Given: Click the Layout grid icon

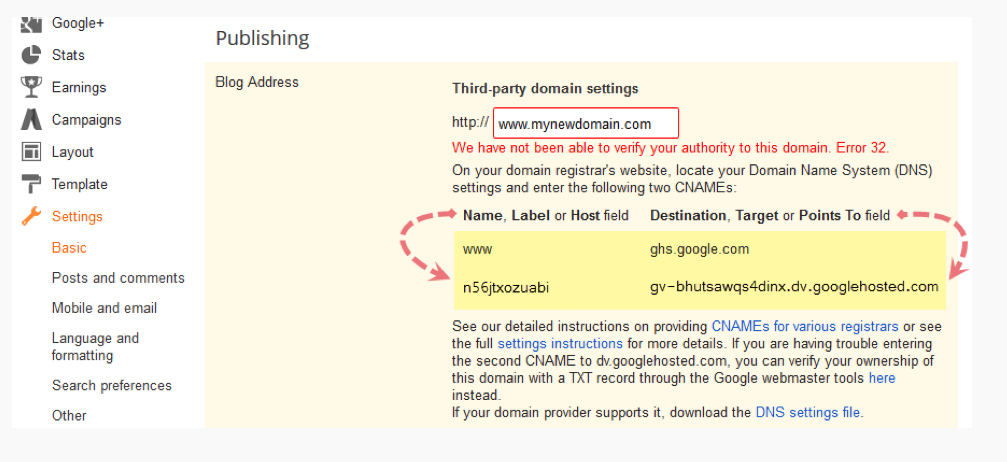Looking at the screenshot, I should 31,152.
